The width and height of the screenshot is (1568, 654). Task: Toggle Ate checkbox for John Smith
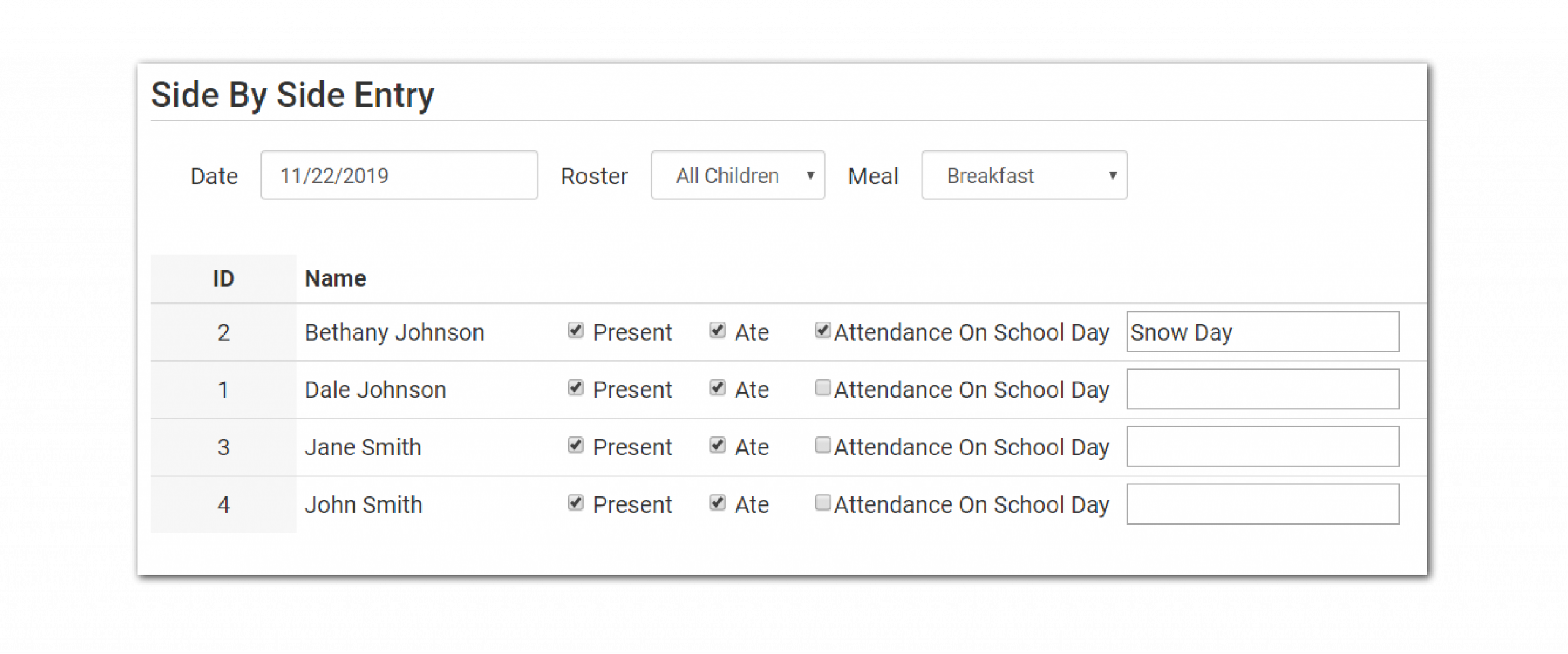717,503
